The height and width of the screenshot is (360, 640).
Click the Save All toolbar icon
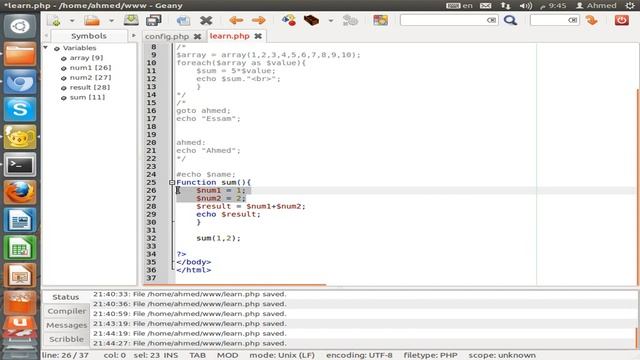[153, 20]
